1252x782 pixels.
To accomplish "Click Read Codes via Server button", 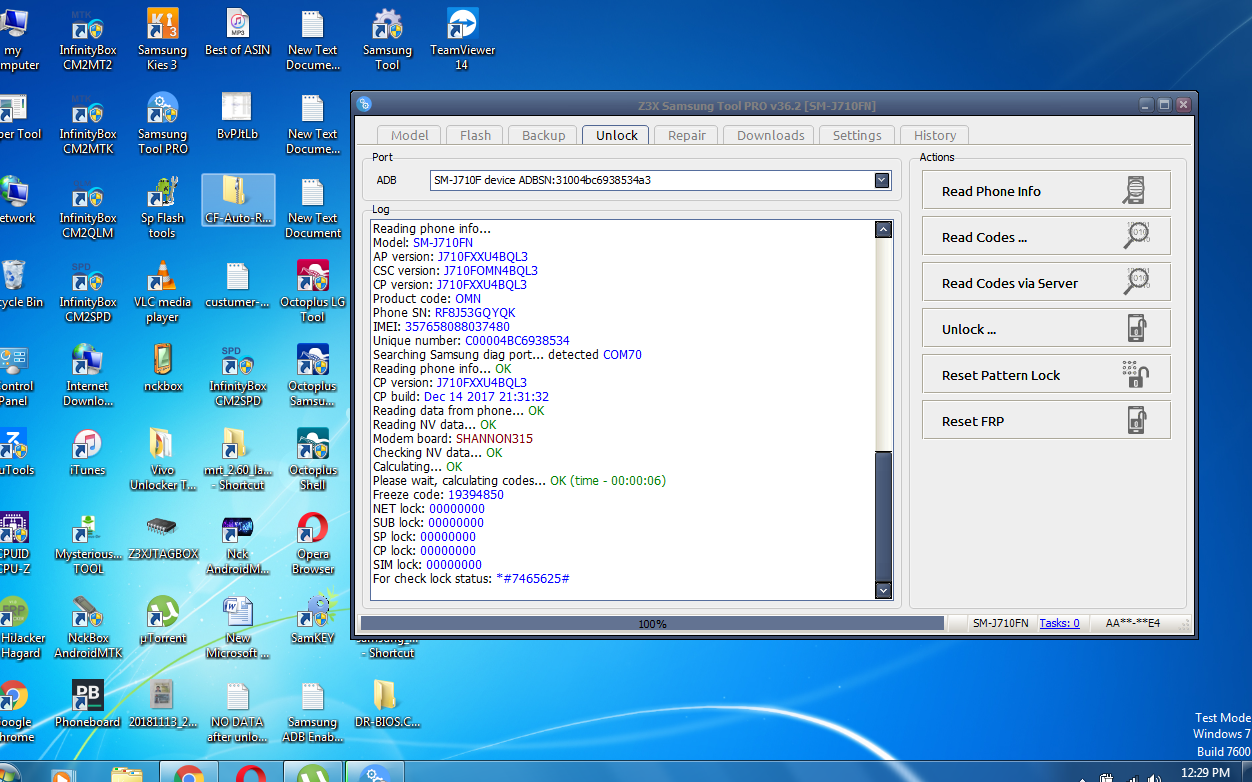I will tap(1046, 282).
